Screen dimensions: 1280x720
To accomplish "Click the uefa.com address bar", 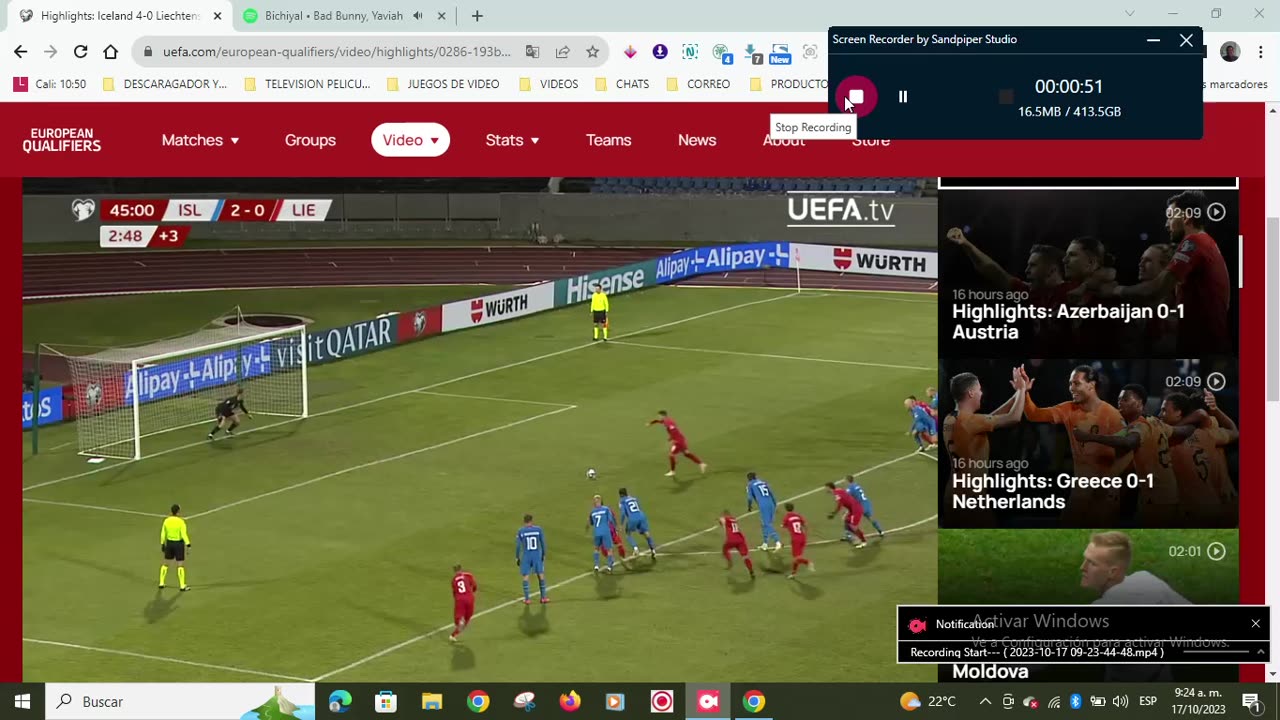I will [336, 52].
